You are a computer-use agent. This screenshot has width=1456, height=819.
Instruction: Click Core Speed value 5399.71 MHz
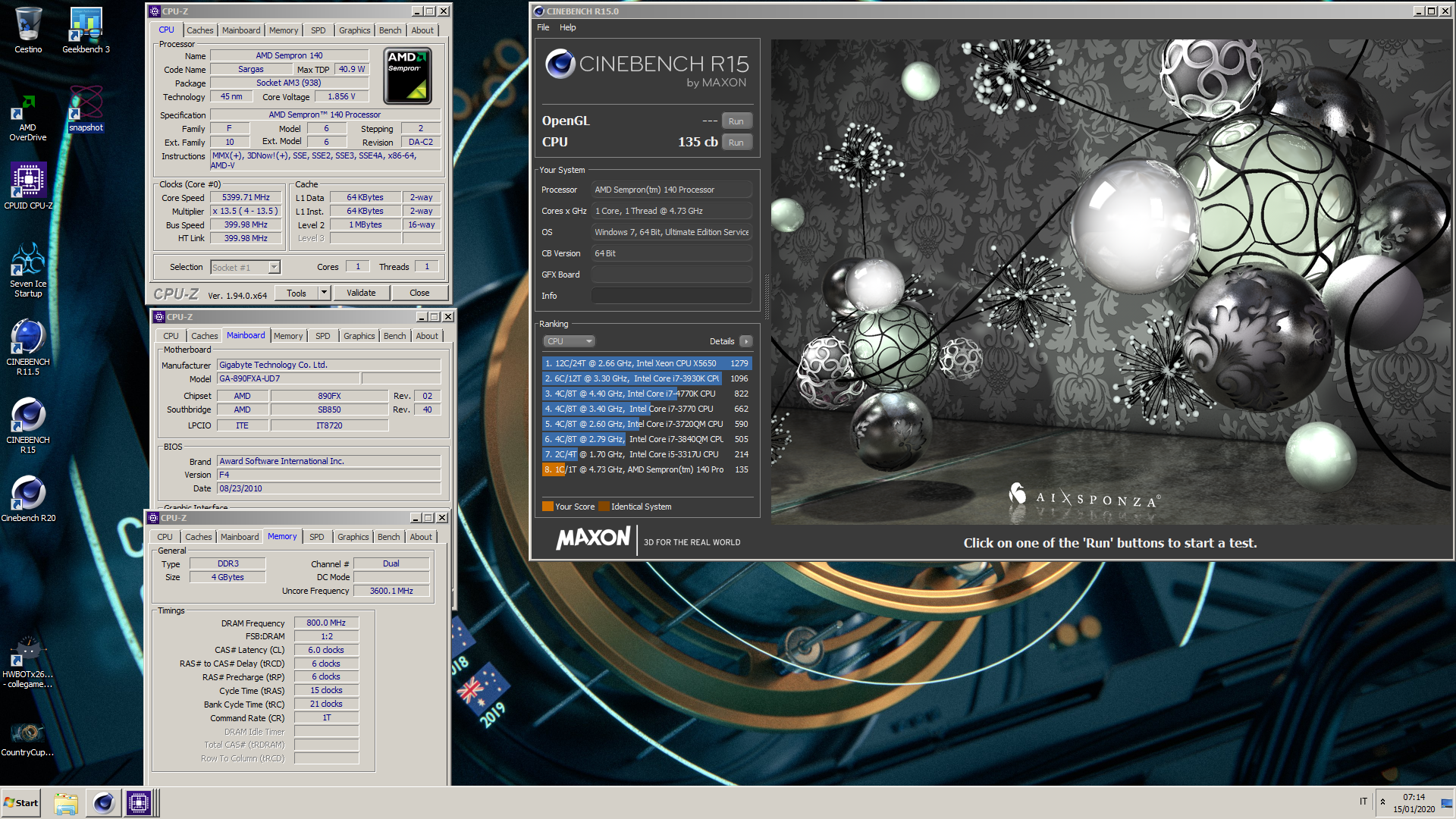pos(246,197)
